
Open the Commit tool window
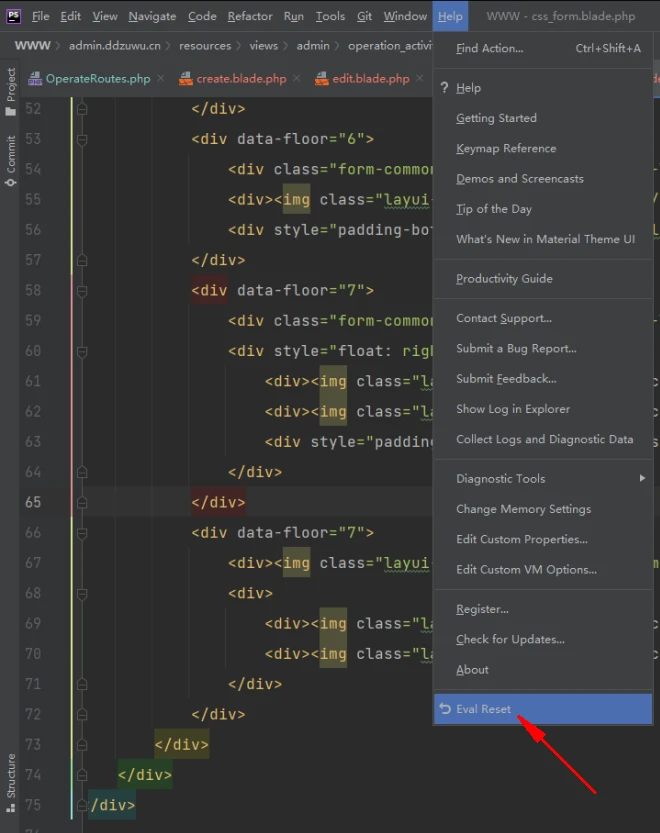pyautogui.click(x=11, y=160)
